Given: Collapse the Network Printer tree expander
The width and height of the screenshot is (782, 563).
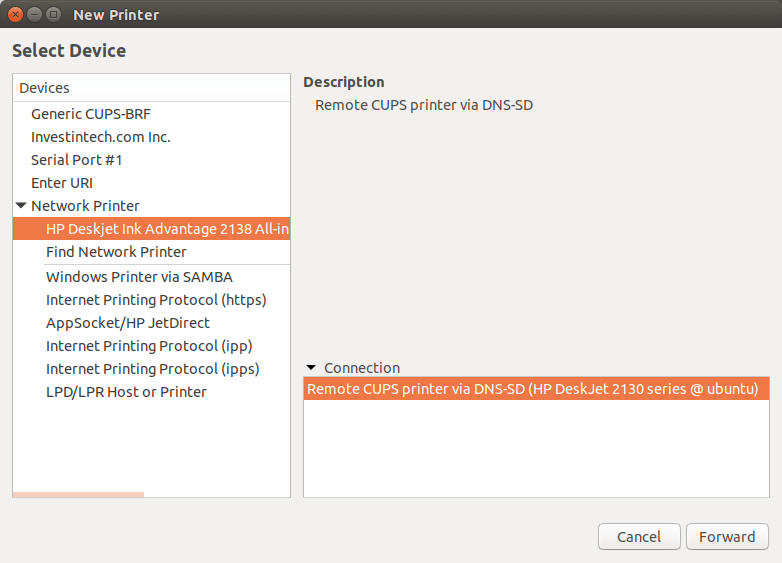Looking at the screenshot, I should point(21,206).
